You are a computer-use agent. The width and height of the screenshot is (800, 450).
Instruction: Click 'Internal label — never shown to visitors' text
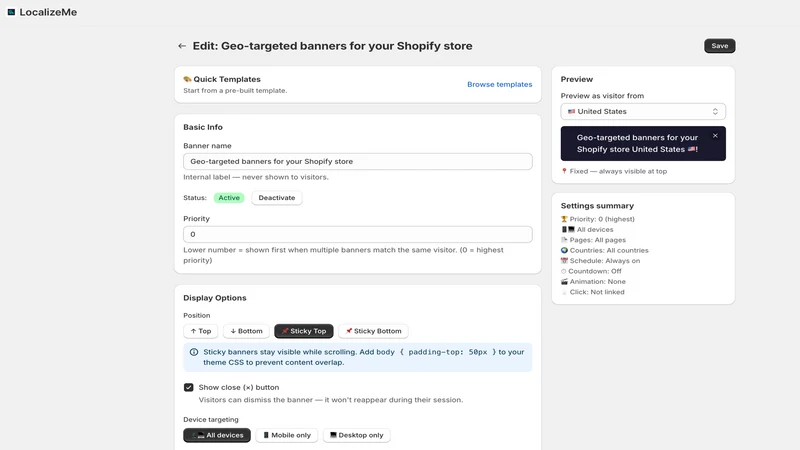[256, 177]
